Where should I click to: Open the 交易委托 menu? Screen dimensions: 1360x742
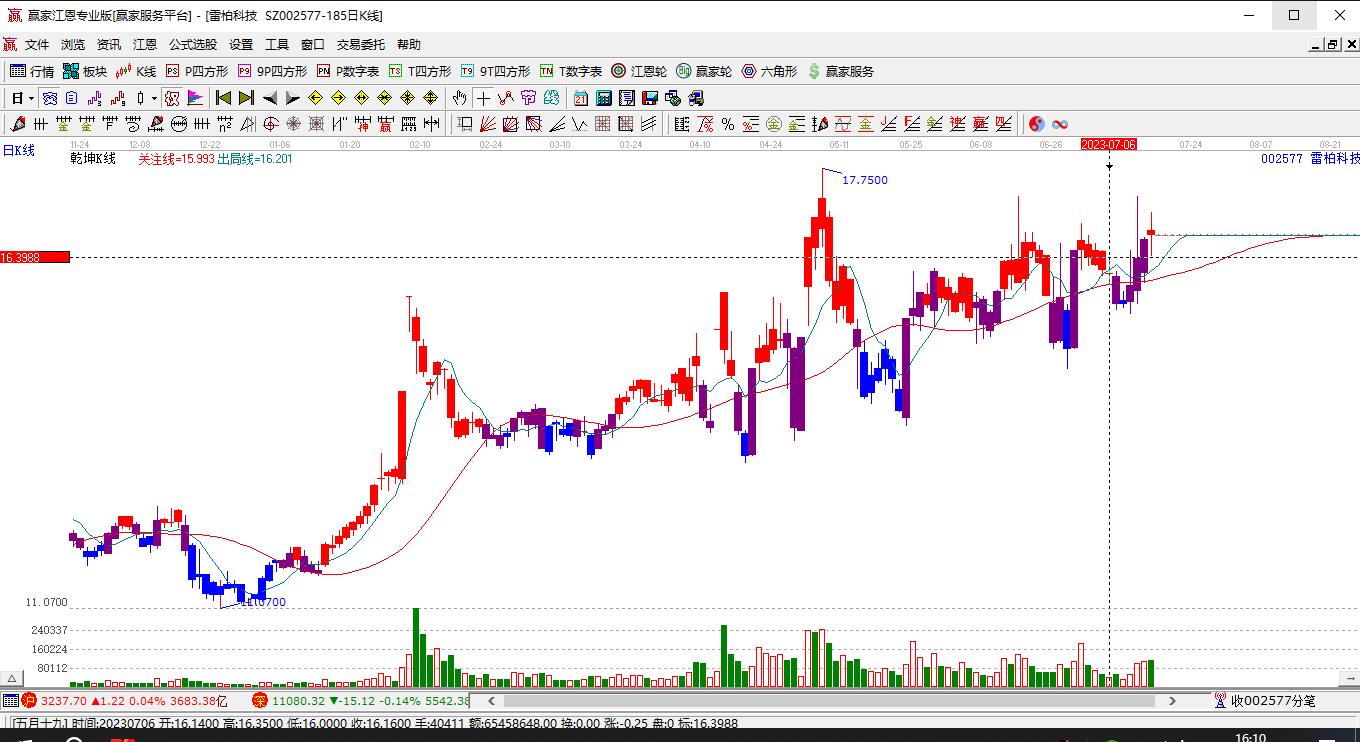(360, 45)
